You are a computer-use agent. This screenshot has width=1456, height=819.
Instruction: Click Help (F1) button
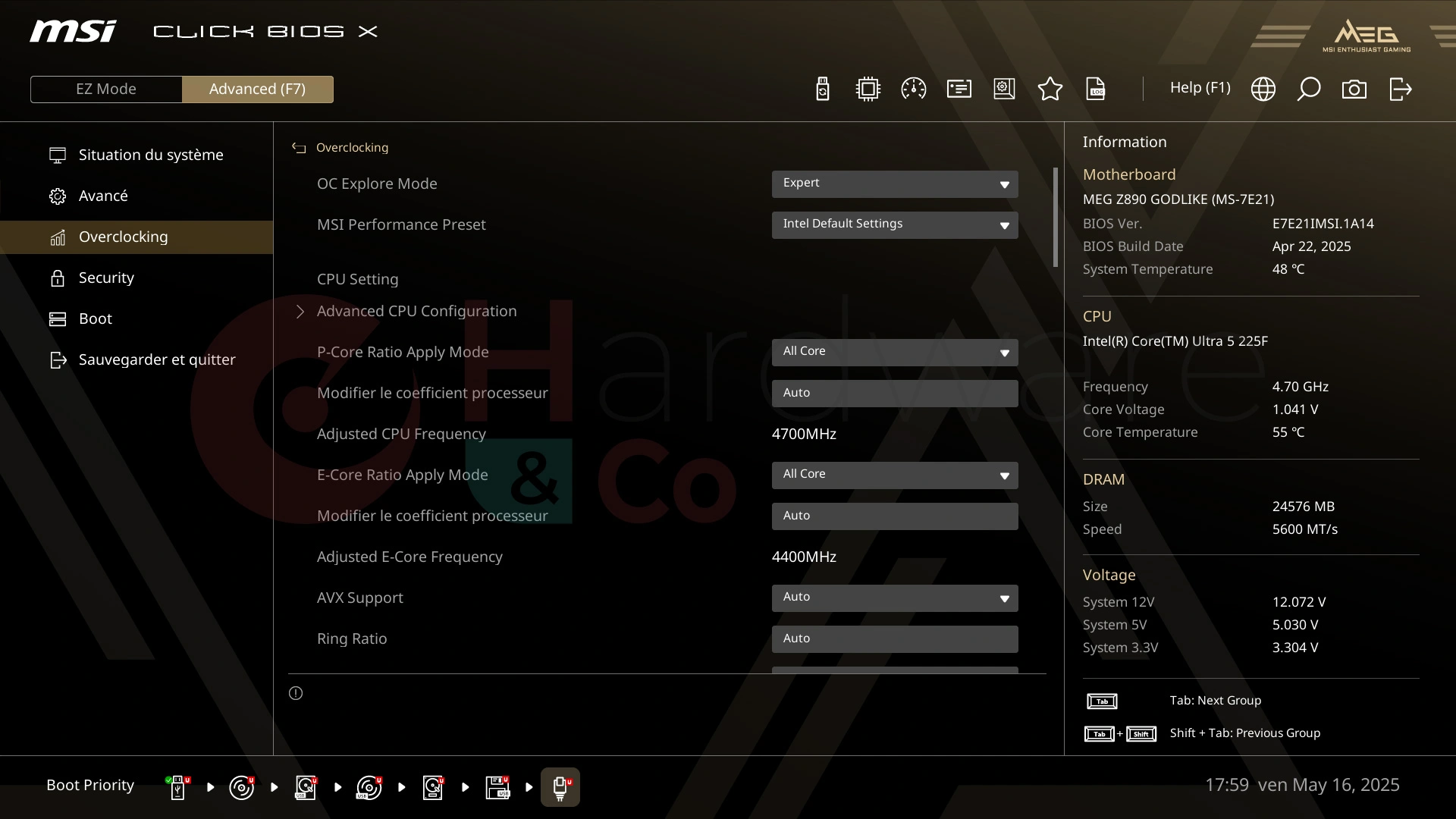pos(1200,88)
